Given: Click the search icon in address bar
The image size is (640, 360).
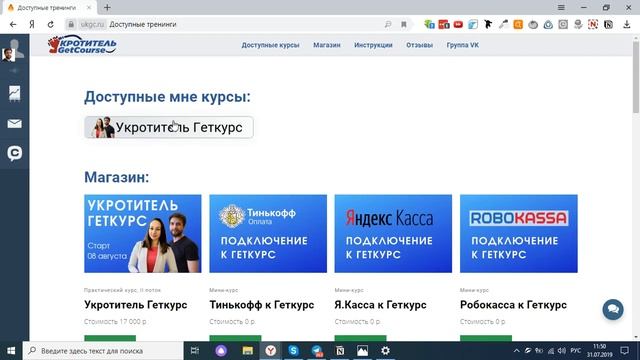Looking at the screenshot, I should coord(388,24).
